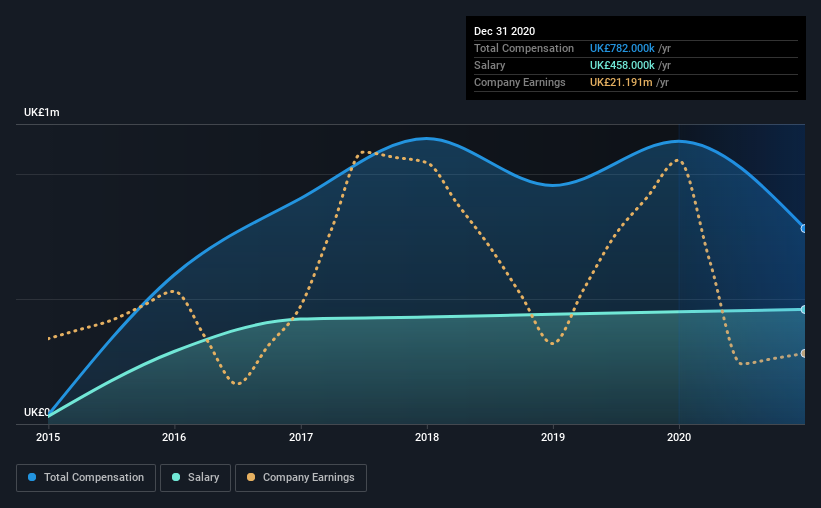This screenshot has height=508, width=821.
Task: Click the 2015 x-axis label
Action: [48, 437]
